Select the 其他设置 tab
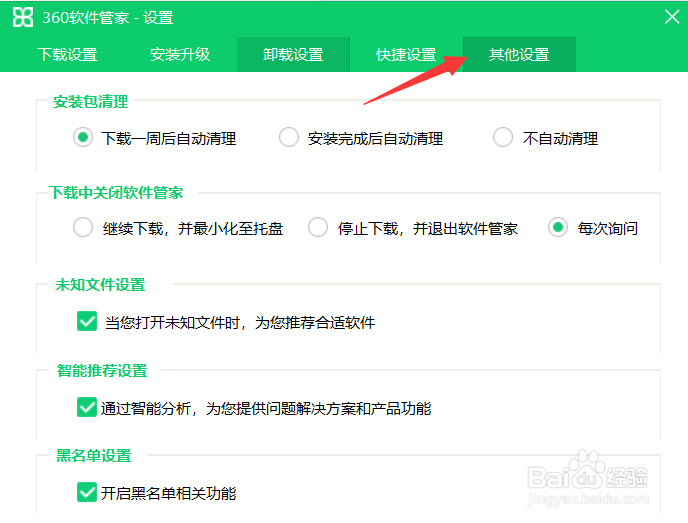 pos(519,54)
